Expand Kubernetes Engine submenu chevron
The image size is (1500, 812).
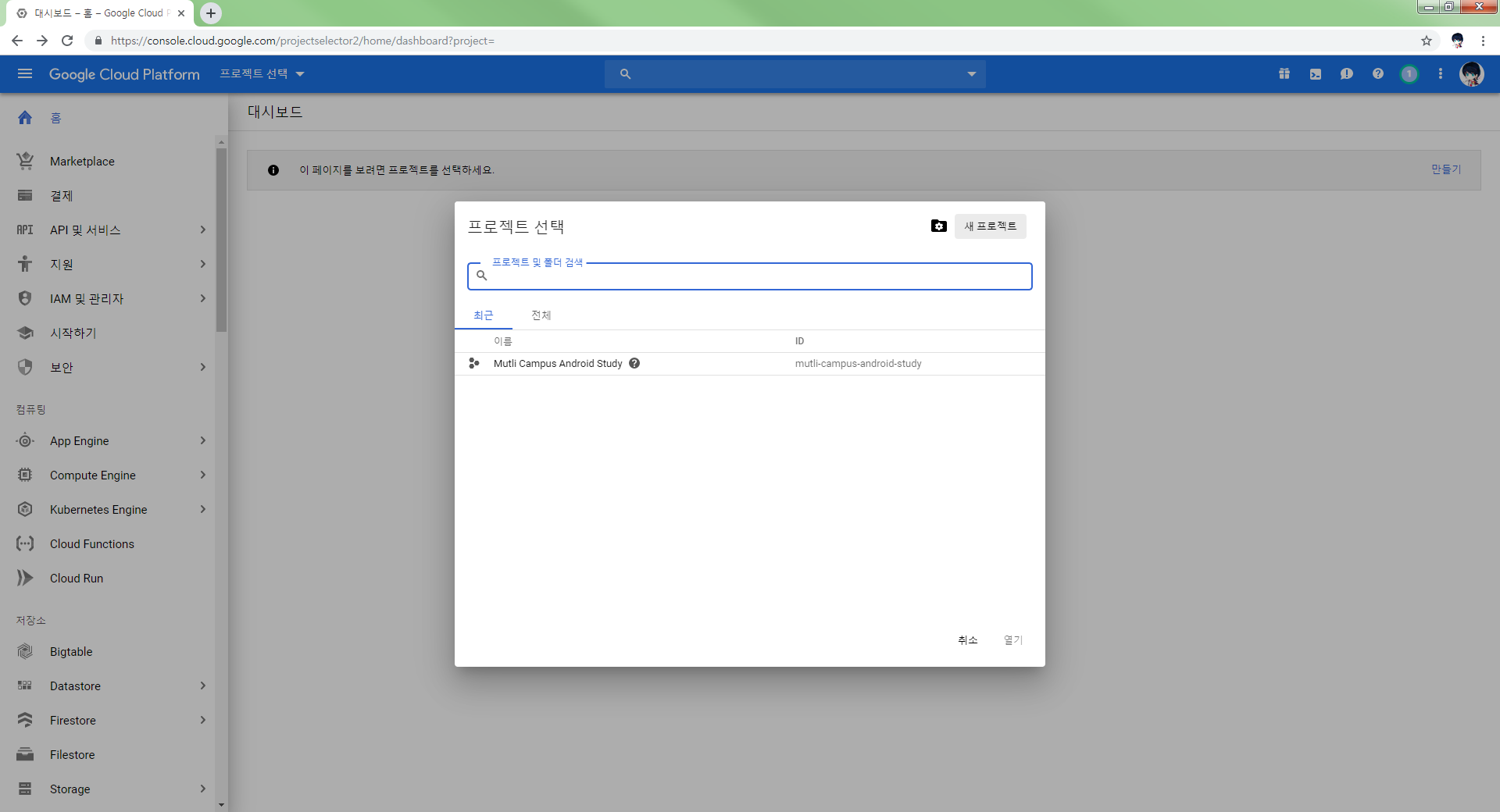click(203, 509)
